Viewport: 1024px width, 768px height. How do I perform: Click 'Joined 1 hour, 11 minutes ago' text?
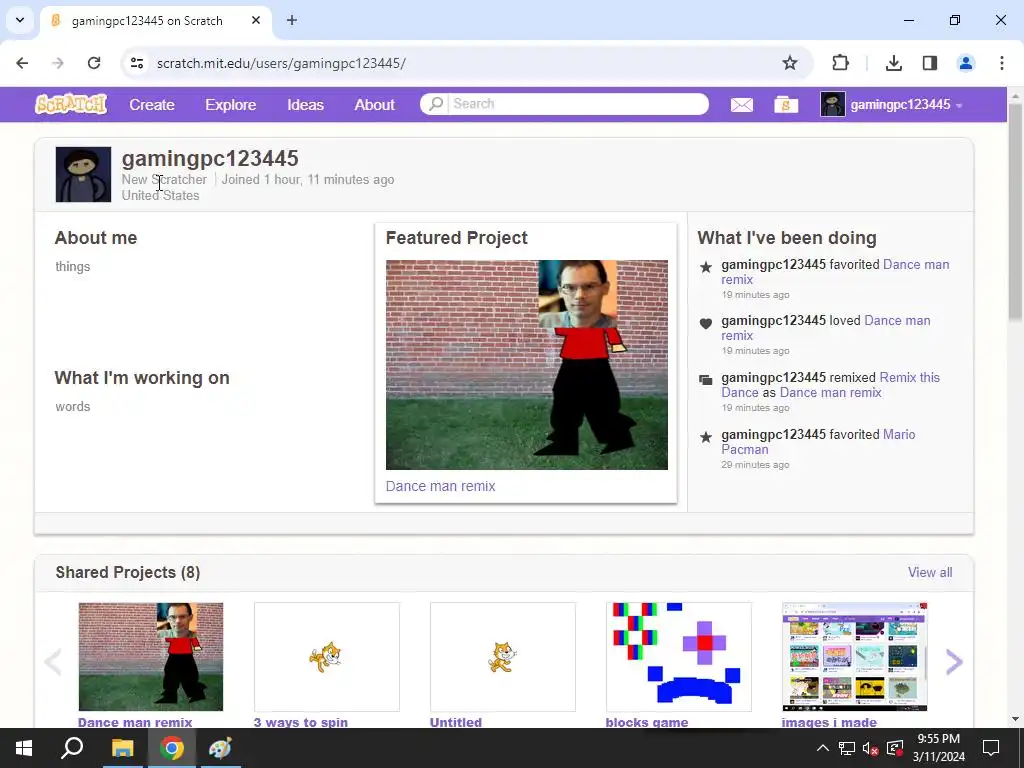coord(308,180)
